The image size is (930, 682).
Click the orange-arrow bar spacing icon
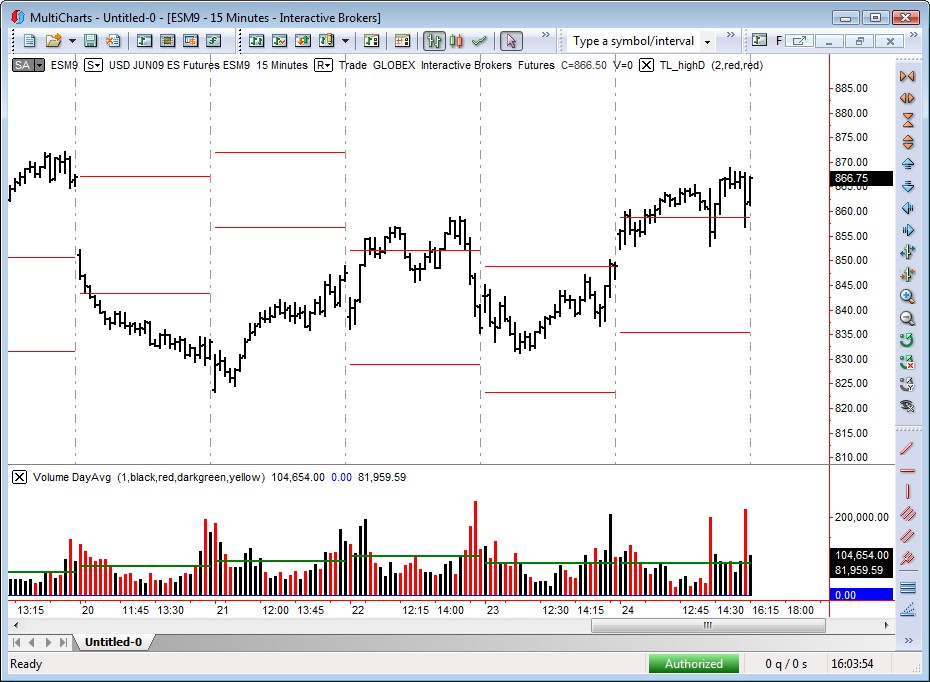click(907, 274)
